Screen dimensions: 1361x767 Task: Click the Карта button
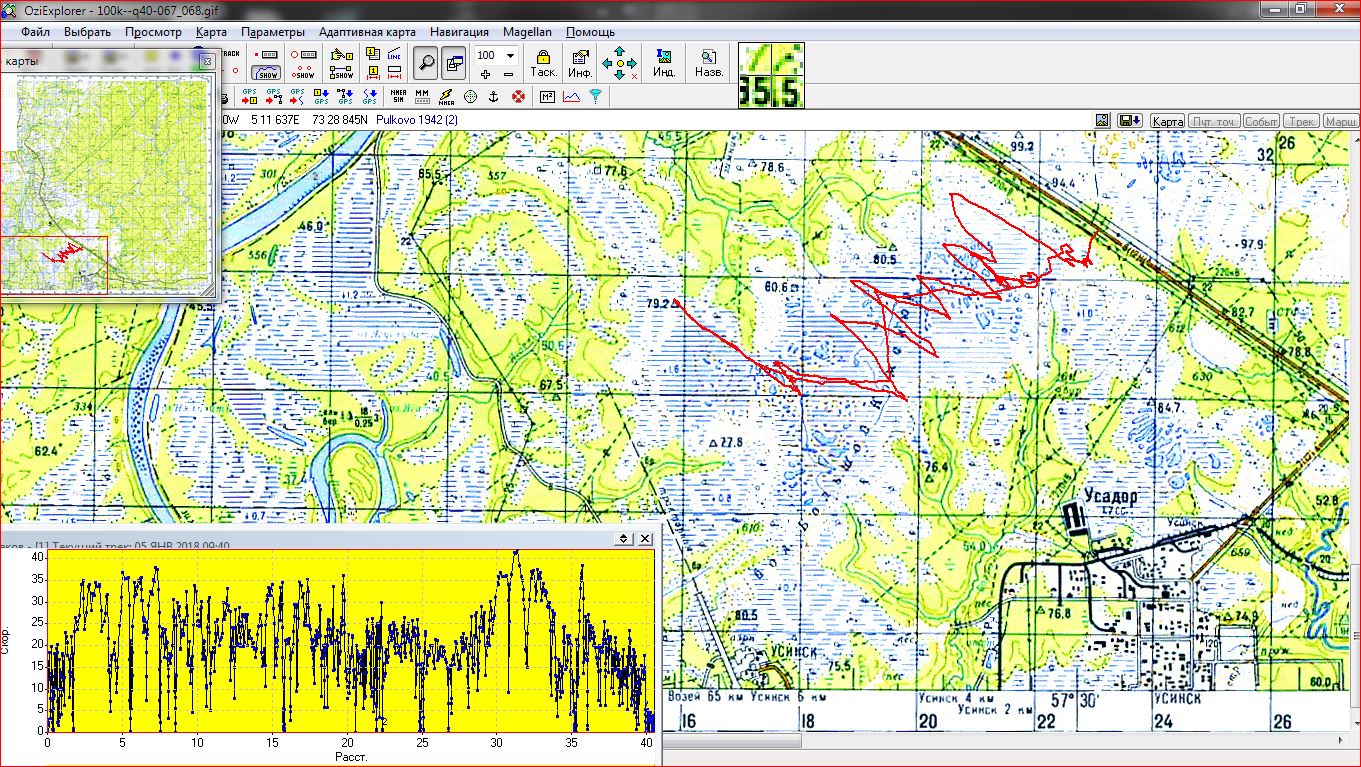tap(1167, 121)
